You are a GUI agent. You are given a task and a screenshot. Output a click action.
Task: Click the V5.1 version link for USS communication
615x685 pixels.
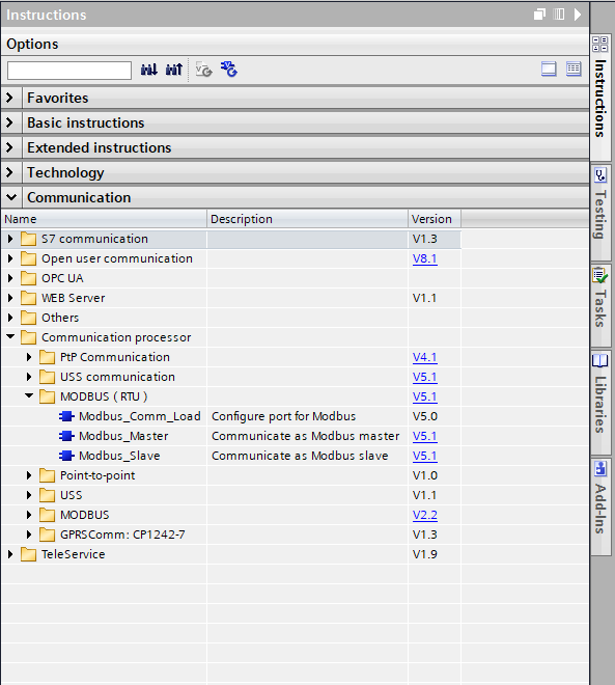(x=425, y=377)
